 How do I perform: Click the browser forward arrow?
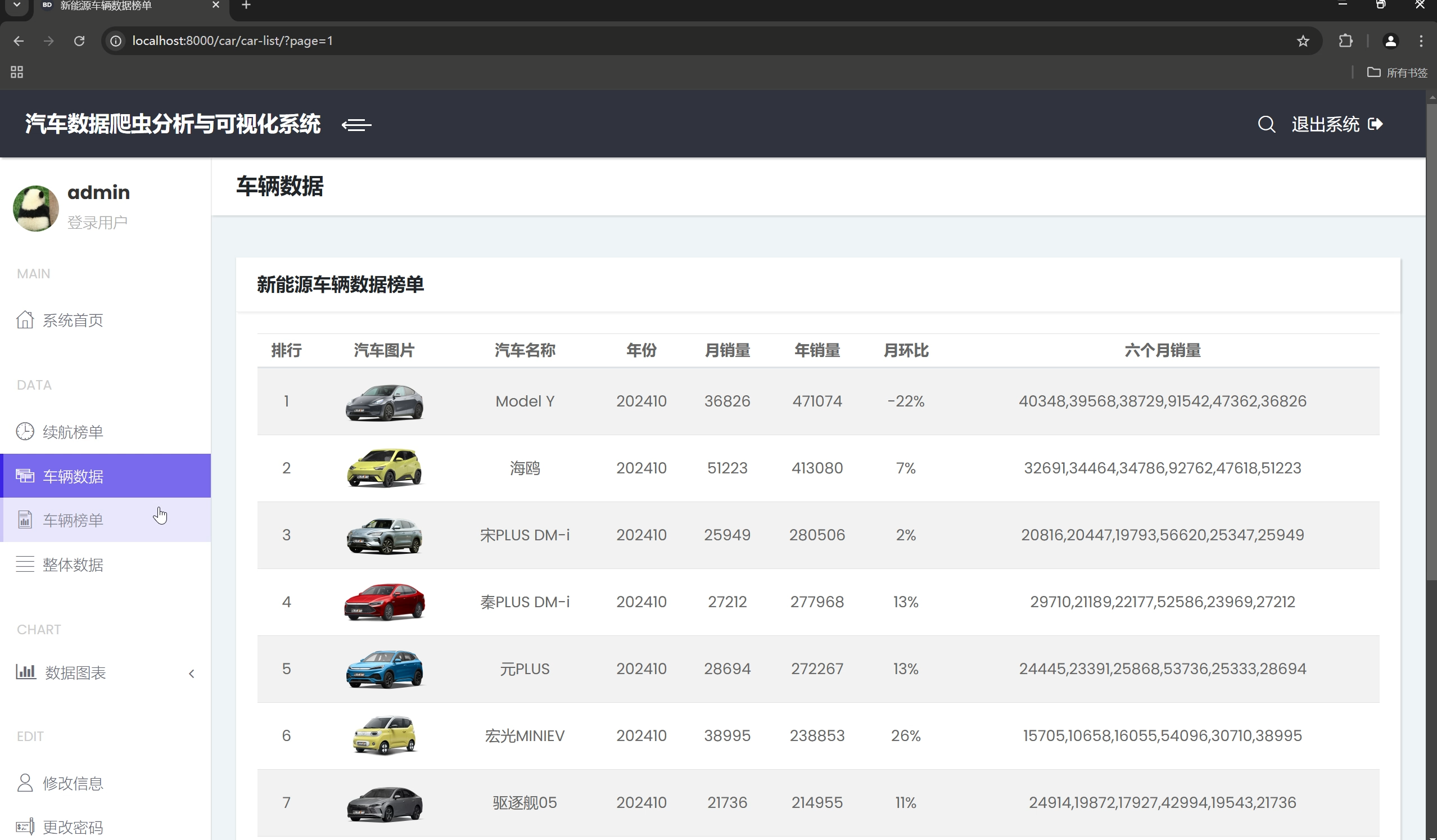coord(48,41)
